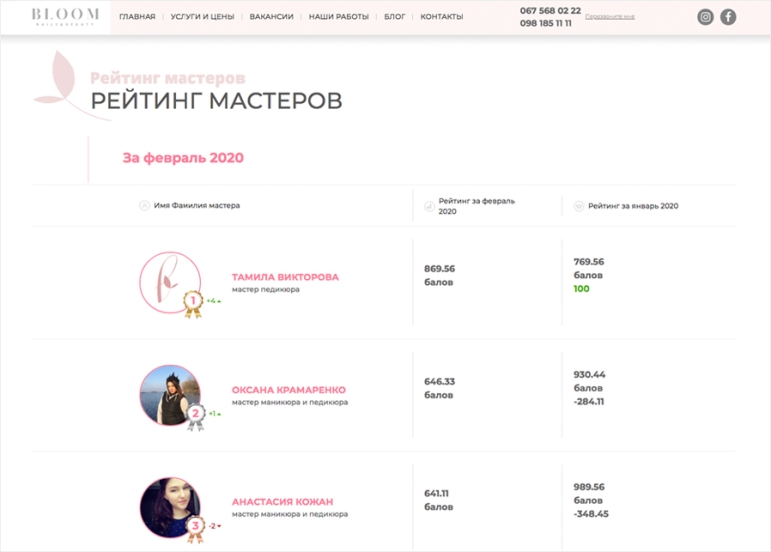Click icon beside Рейтинг за январь 2020

[579, 206]
